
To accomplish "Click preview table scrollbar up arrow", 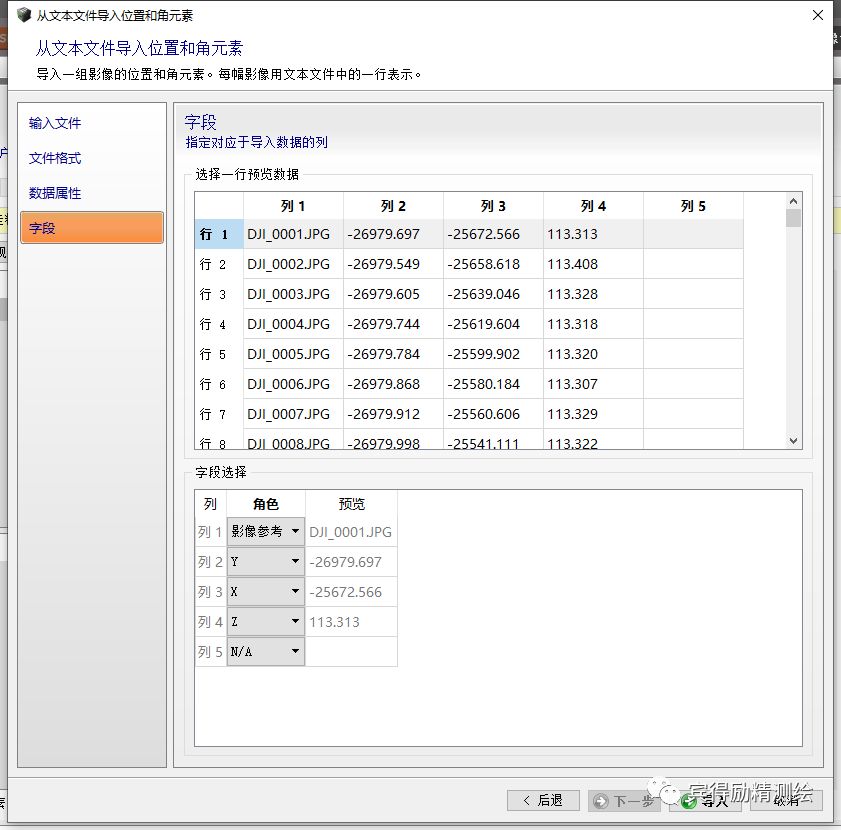I will (x=793, y=201).
